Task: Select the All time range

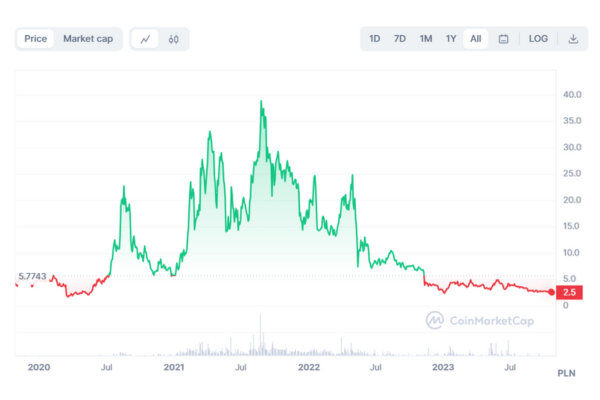Action: pos(476,39)
